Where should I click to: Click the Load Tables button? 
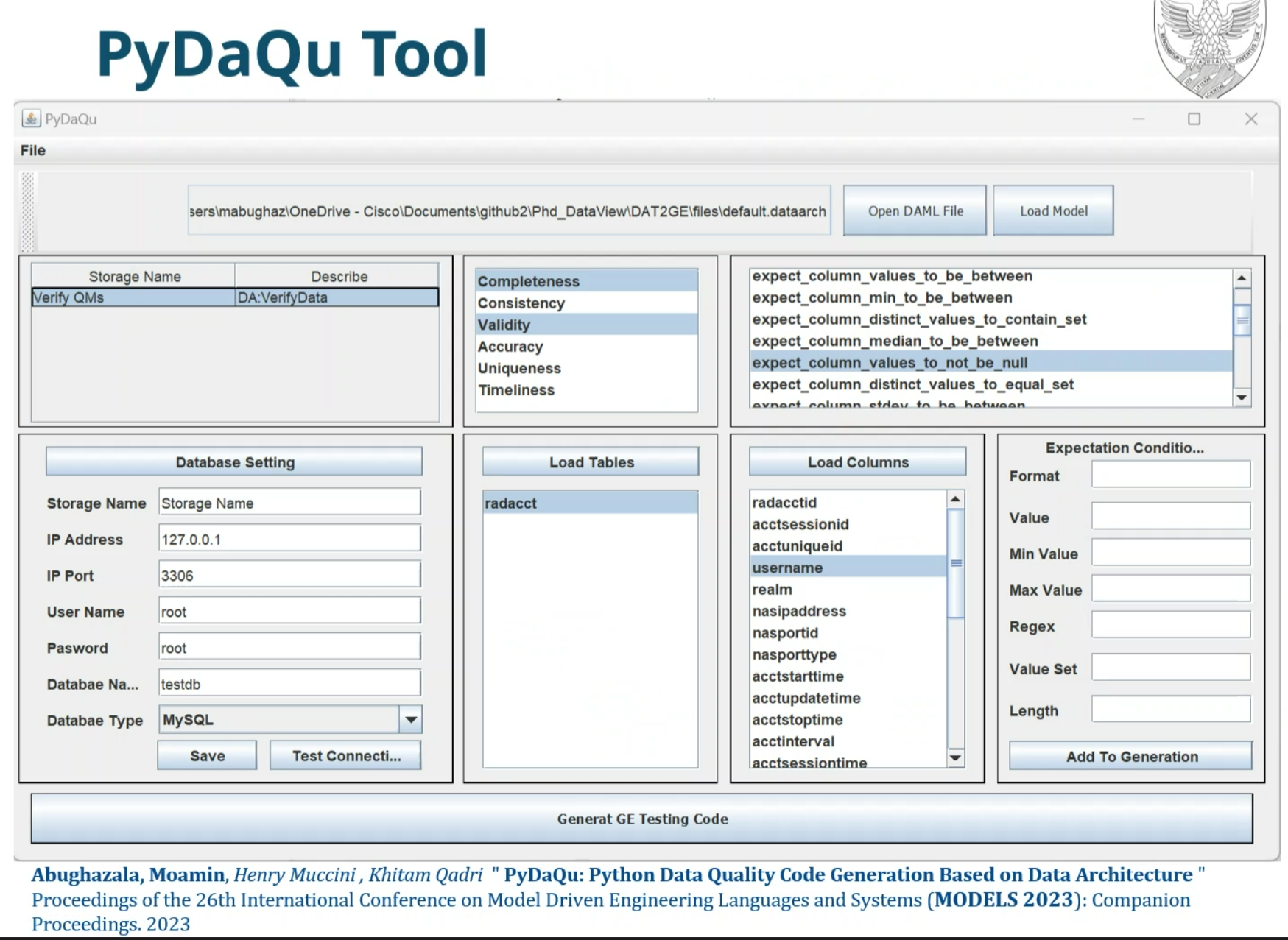click(591, 462)
